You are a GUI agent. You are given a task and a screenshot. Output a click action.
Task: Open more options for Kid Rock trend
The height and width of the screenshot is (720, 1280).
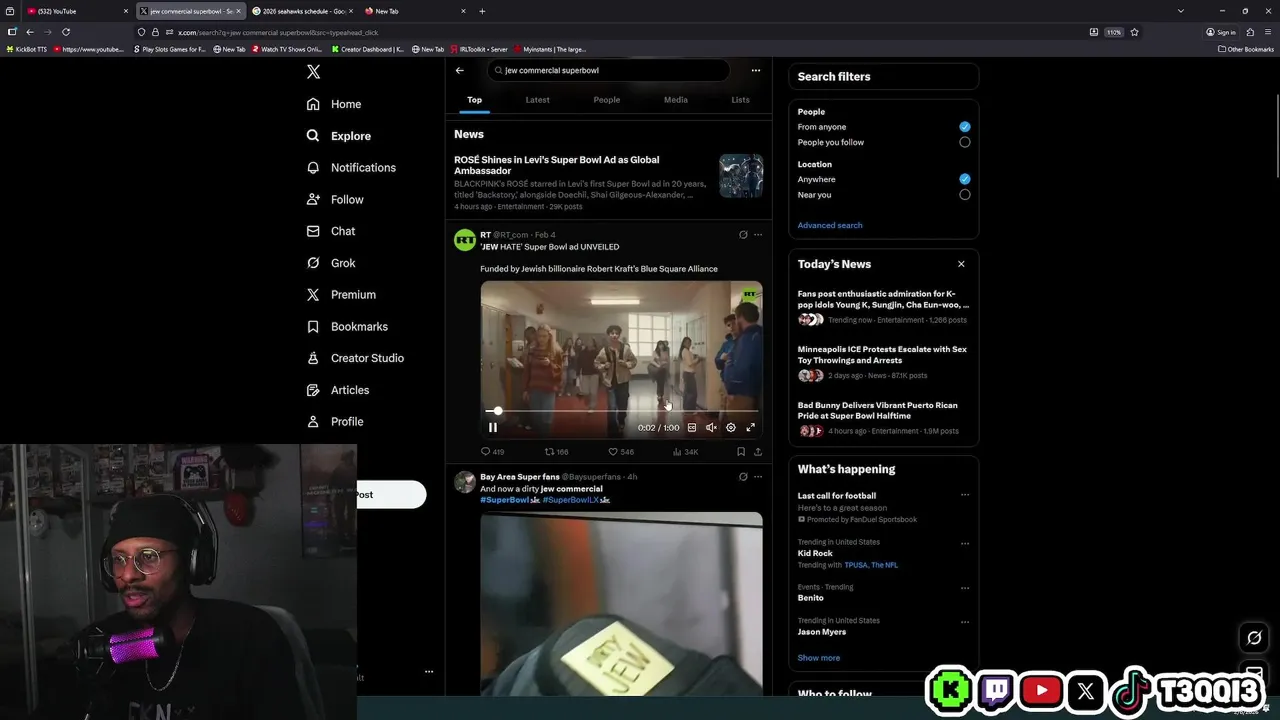(x=965, y=544)
